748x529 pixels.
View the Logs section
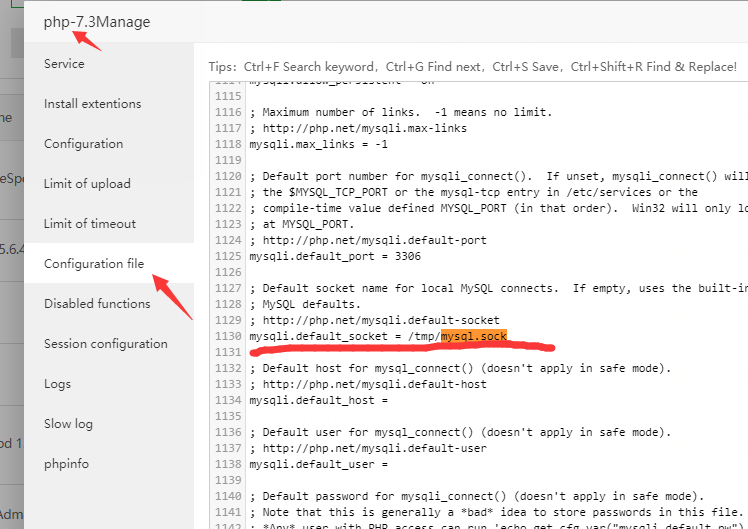point(57,384)
